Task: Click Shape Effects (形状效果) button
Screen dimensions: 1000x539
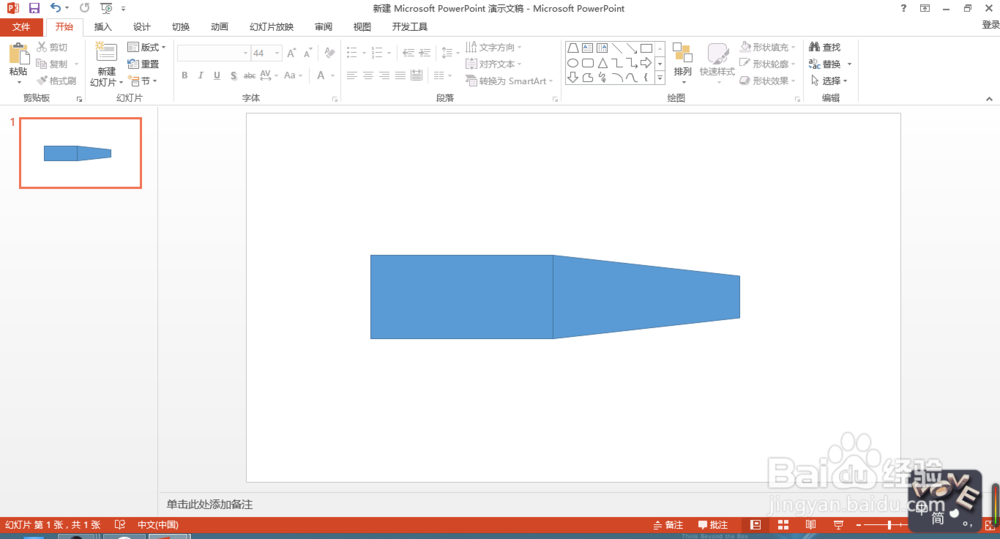Action: coord(767,81)
